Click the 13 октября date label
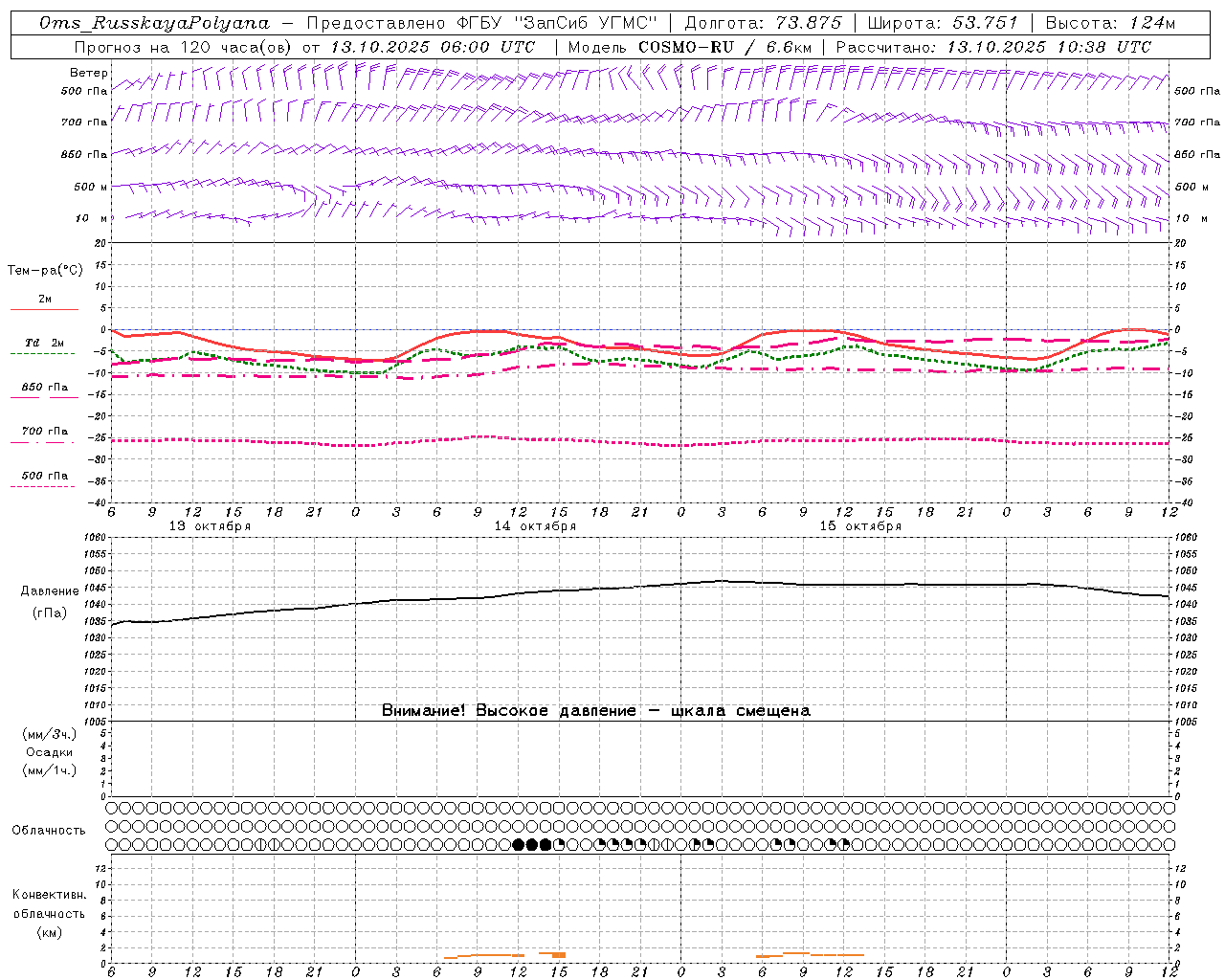This screenshot has height=980, width=1225. coord(210,526)
